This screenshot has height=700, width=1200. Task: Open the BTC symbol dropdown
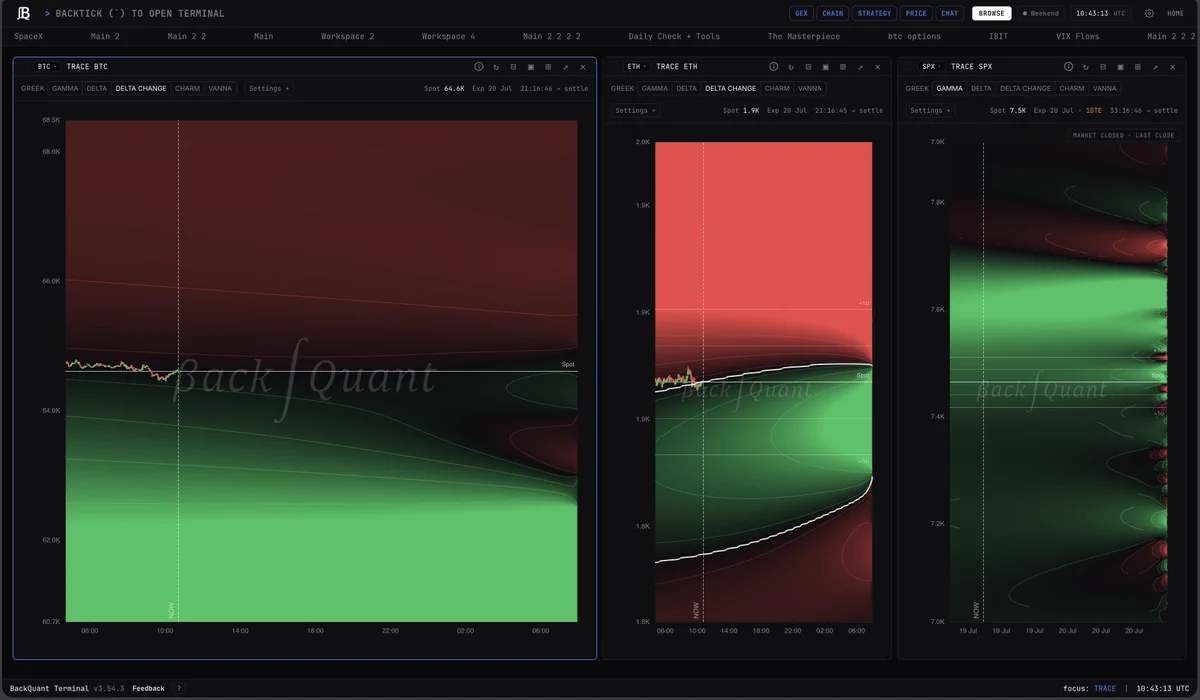[x=46, y=67]
